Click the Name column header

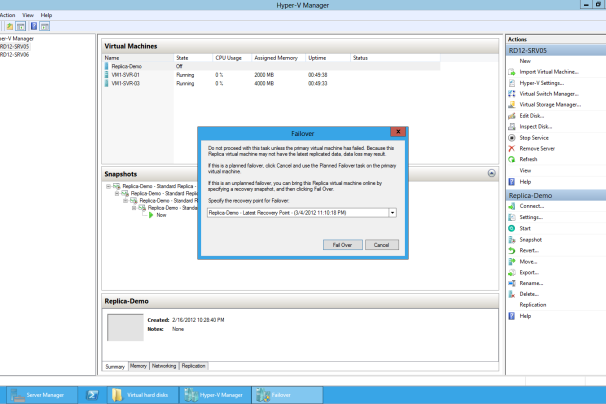(x=138, y=58)
